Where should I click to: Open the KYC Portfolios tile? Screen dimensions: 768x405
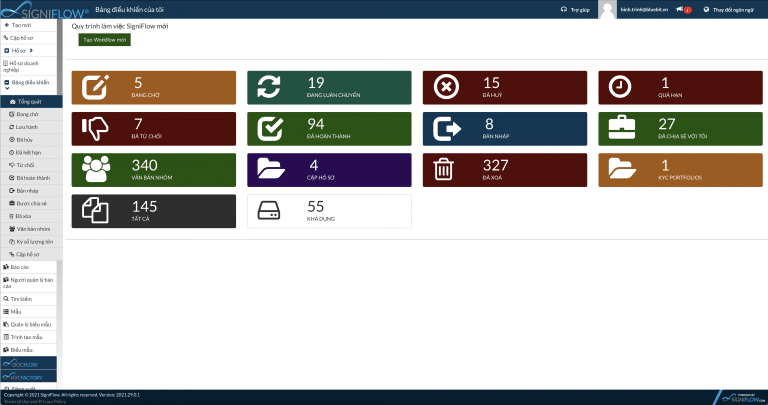[684, 169]
